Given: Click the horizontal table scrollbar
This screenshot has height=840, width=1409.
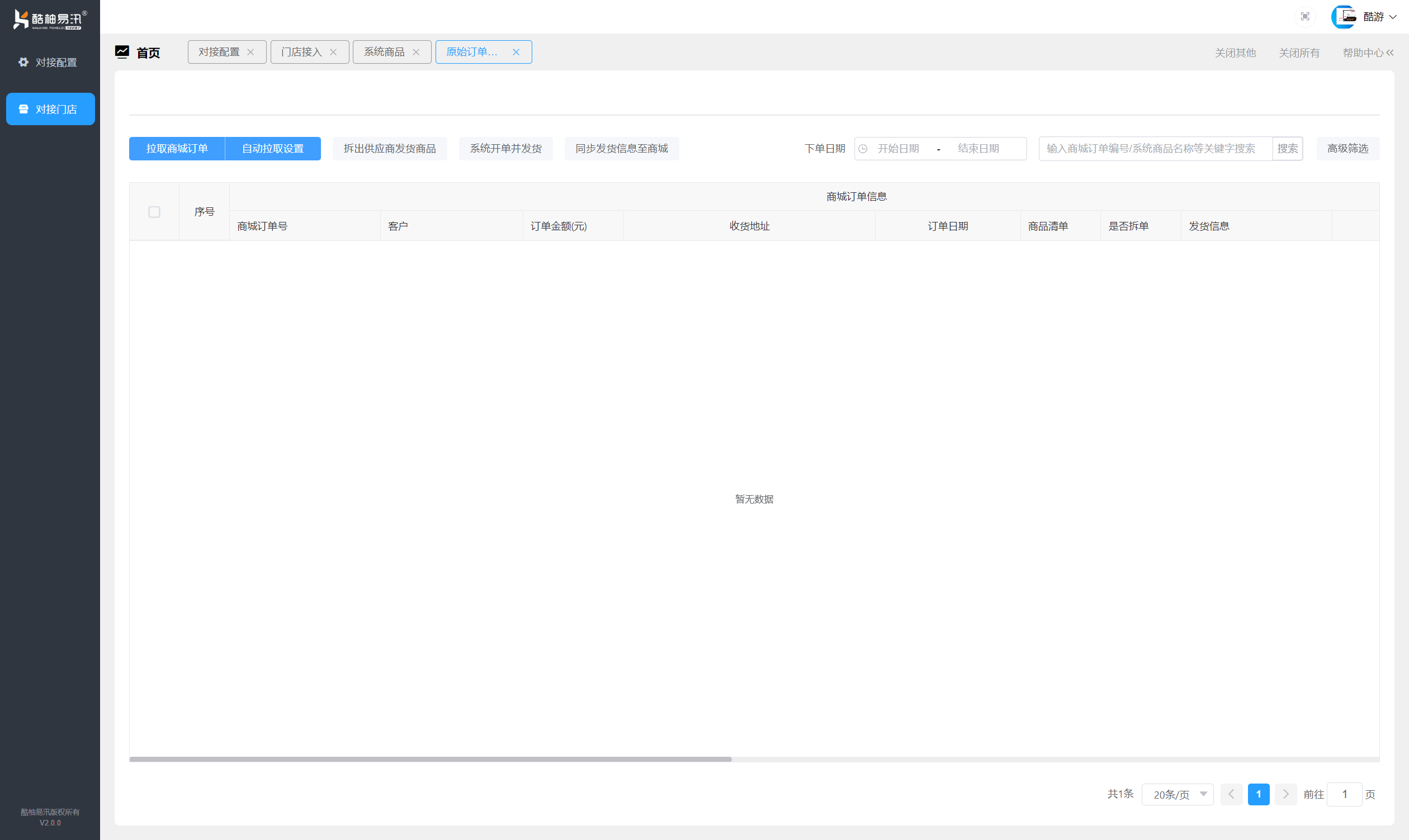Looking at the screenshot, I should point(431,759).
